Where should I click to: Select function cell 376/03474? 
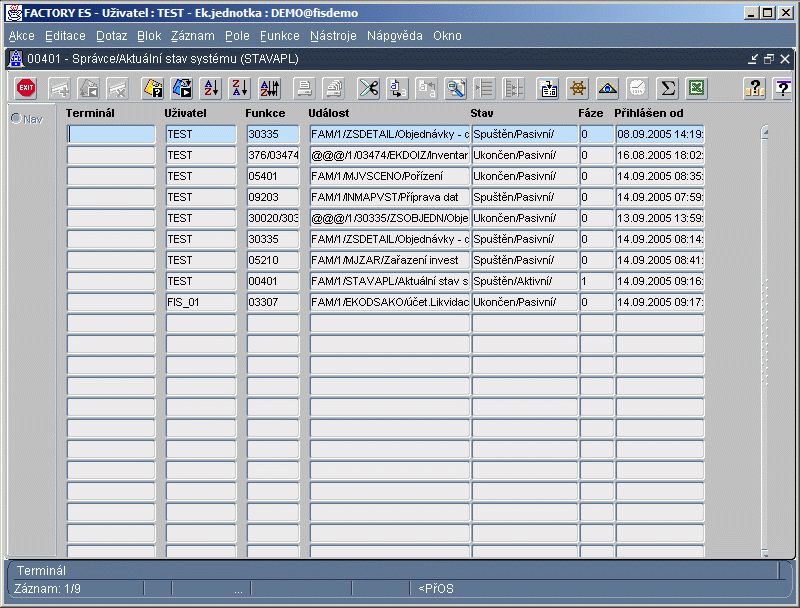[x=273, y=155]
